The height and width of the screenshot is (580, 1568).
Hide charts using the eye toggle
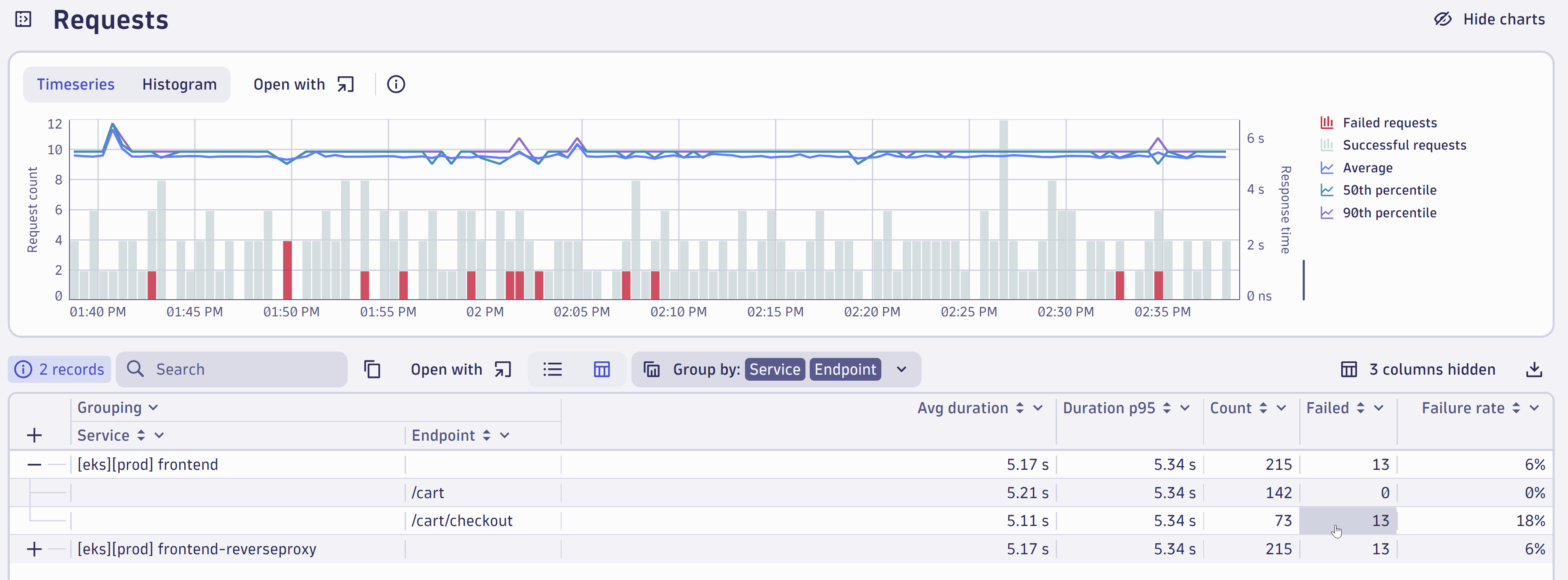pos(1443,19)
